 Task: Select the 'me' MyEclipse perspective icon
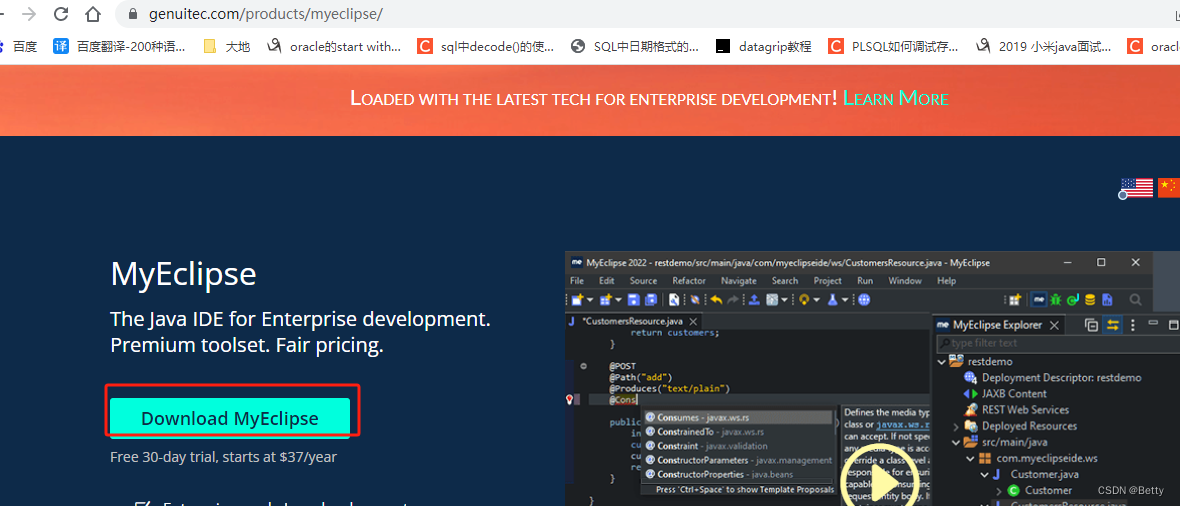tap(1039, 300)
